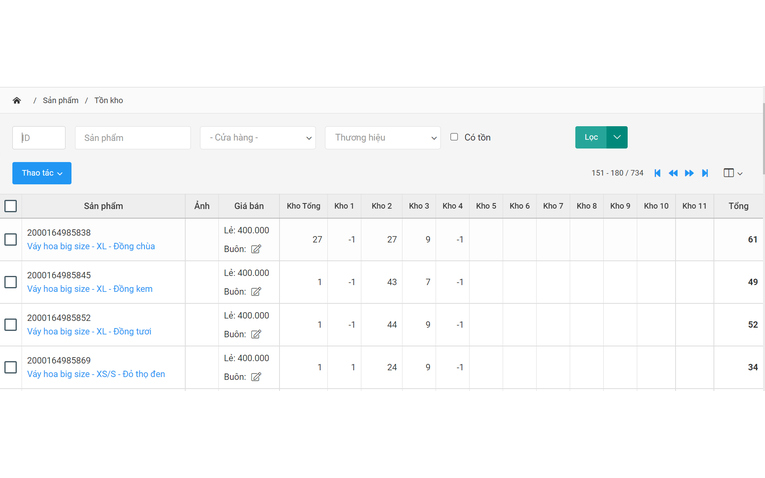Click the Lọc filter button
This screenshot has height=478, width=765.
click(x=591, y=137)
